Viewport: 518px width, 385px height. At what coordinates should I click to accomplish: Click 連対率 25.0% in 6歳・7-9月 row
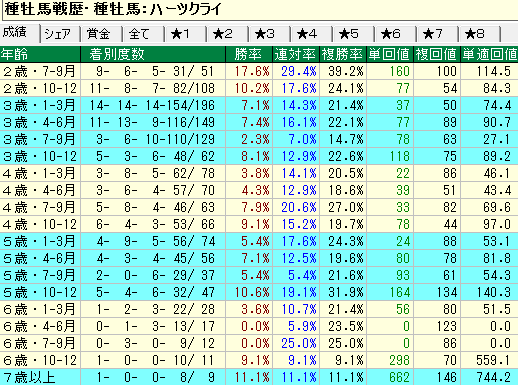296,343
